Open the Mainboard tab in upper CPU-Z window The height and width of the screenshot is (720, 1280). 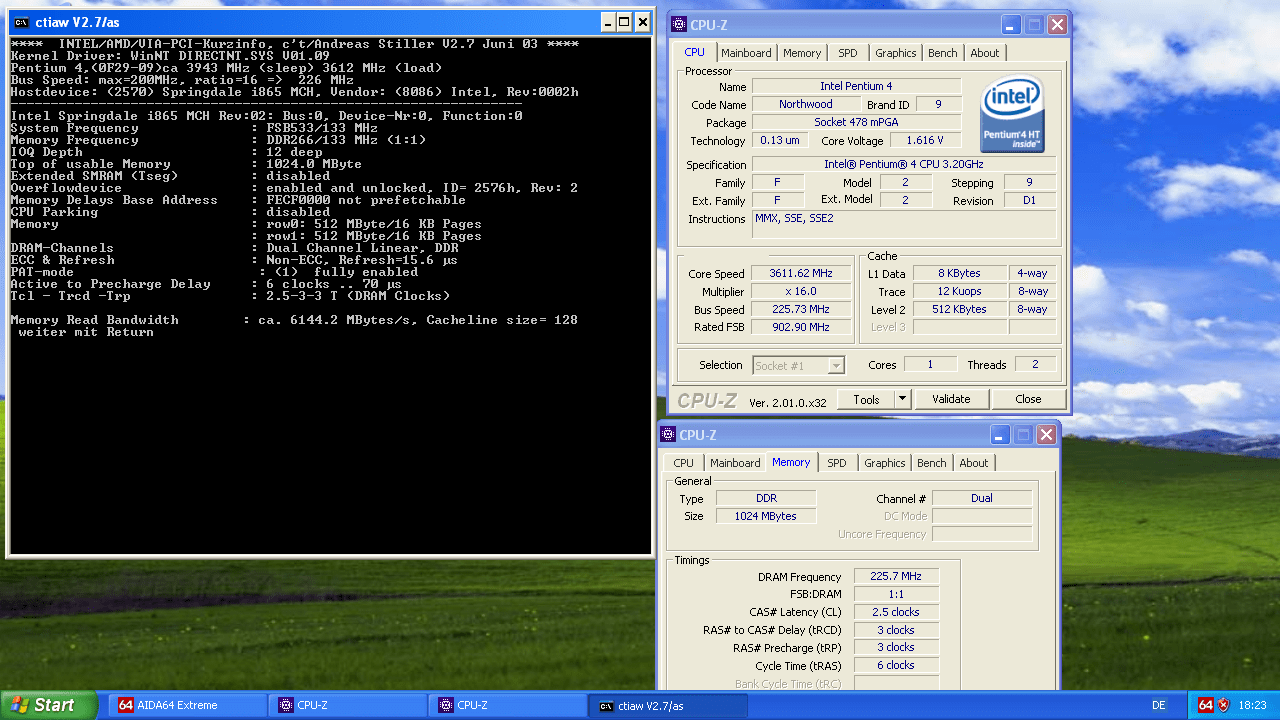[746, 53]
